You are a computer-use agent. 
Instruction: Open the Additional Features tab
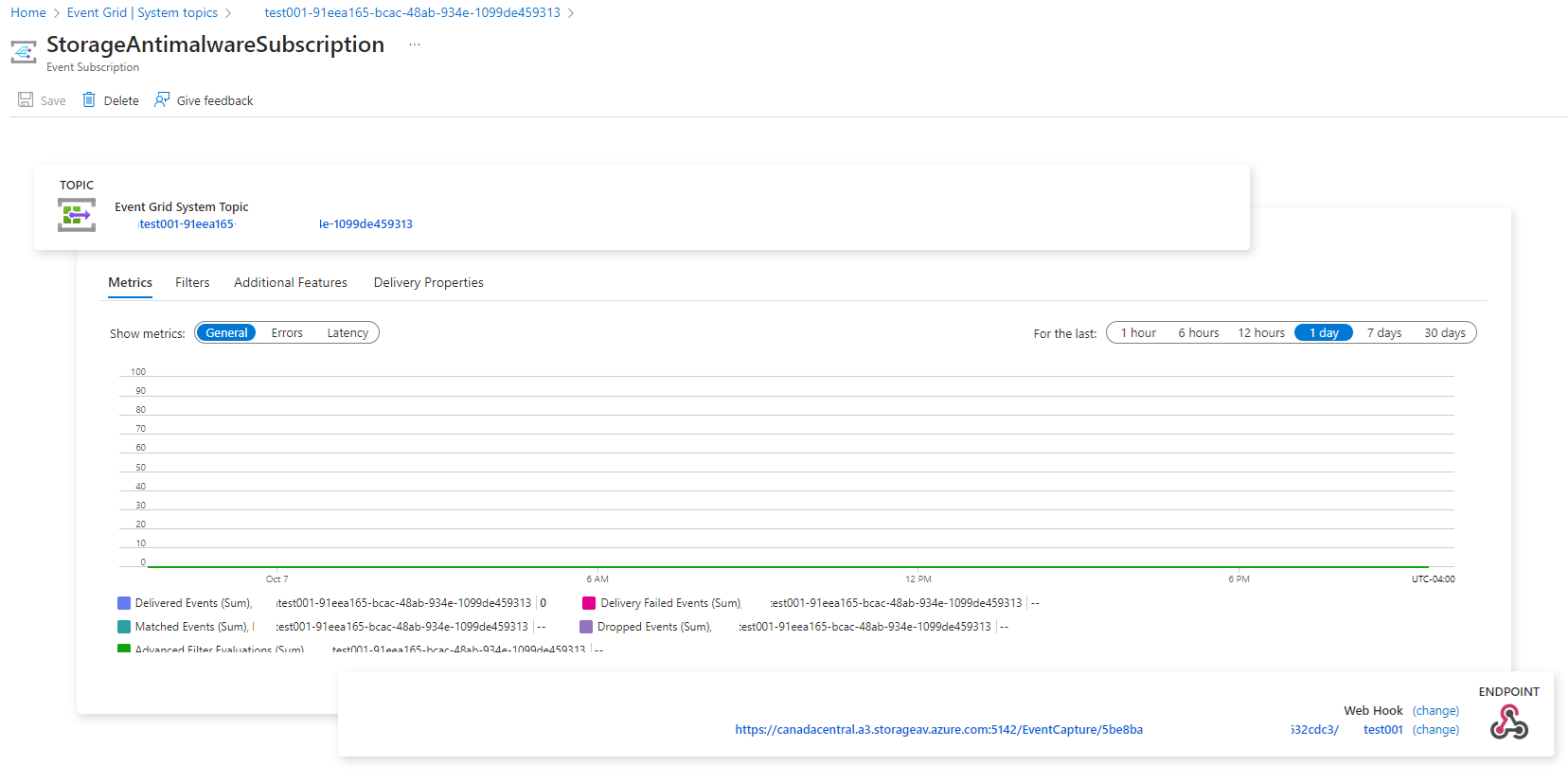(291, 283)
